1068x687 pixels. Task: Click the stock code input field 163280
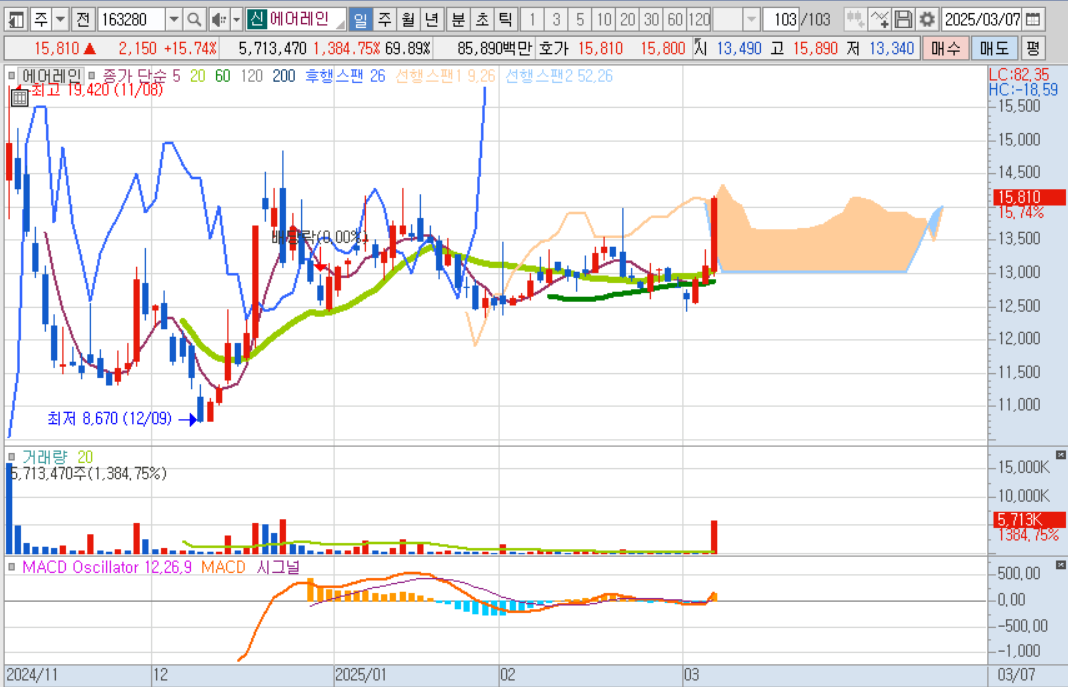click(132, 19)
